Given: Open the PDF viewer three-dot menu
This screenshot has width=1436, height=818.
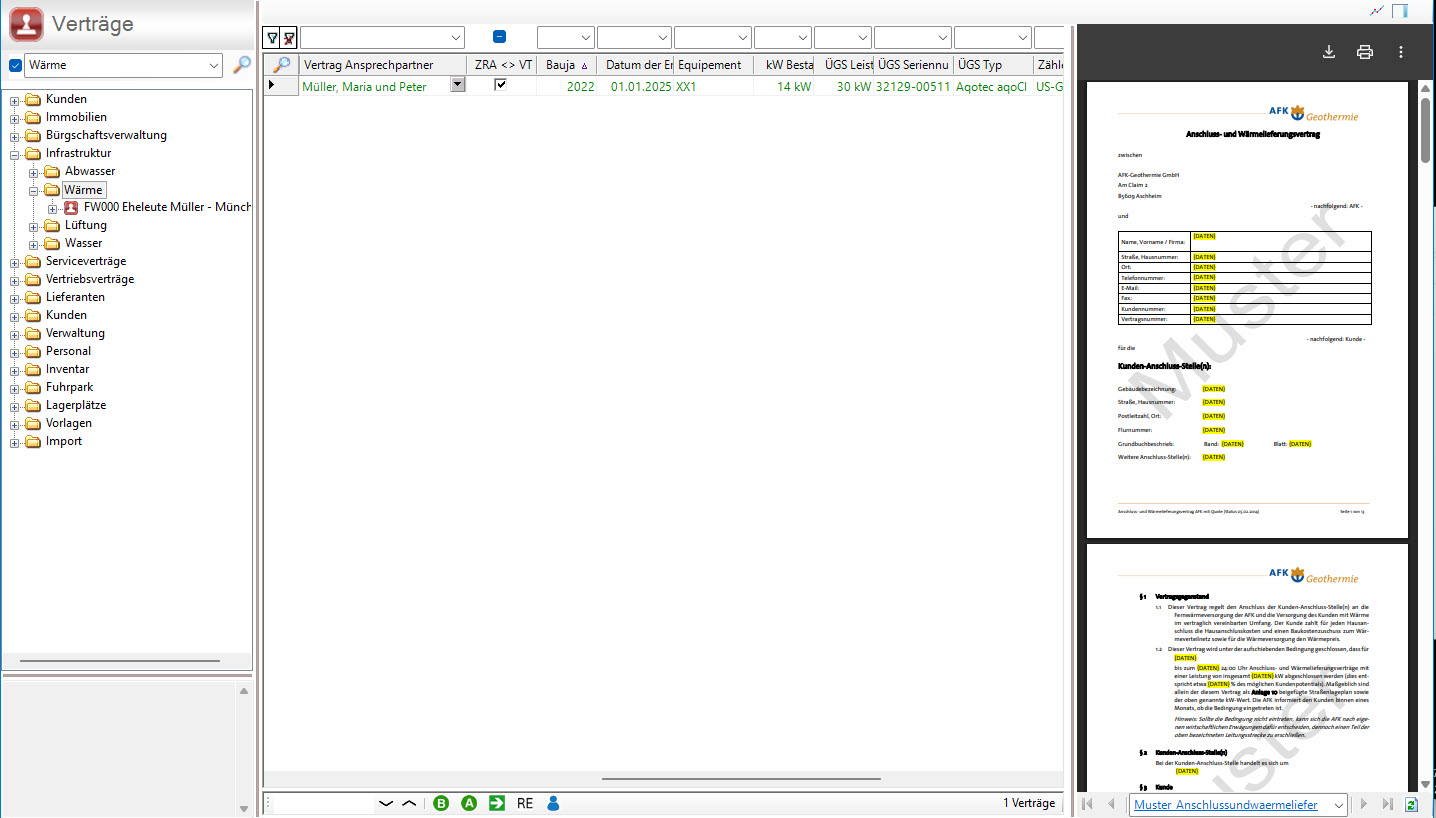Looking at the screenshot, I should (x=1401, y=52).
